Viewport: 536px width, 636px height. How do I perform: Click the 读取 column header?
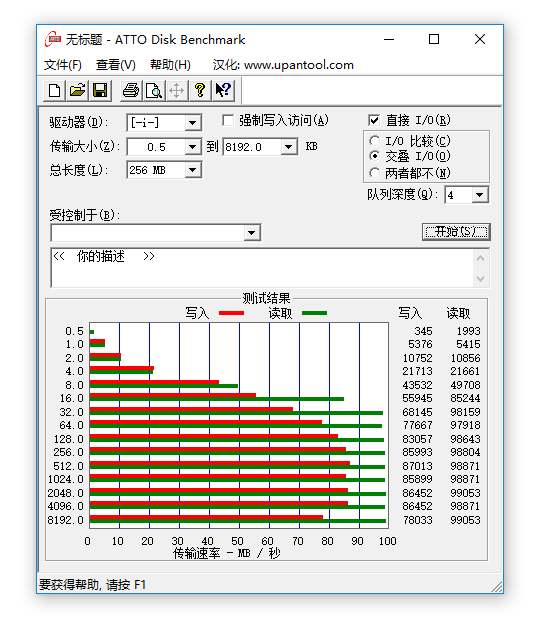pos(458,313)
